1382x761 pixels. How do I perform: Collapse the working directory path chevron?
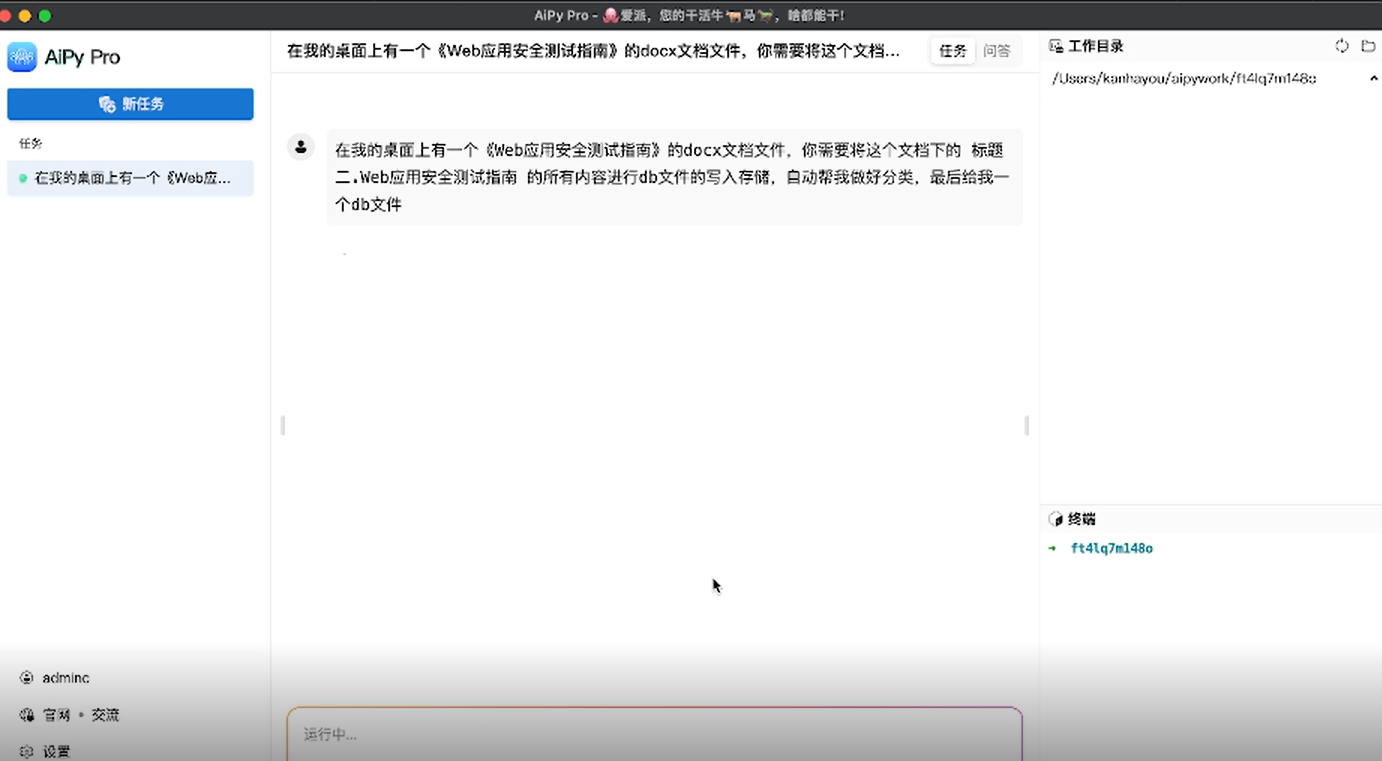pos(1374,78)
